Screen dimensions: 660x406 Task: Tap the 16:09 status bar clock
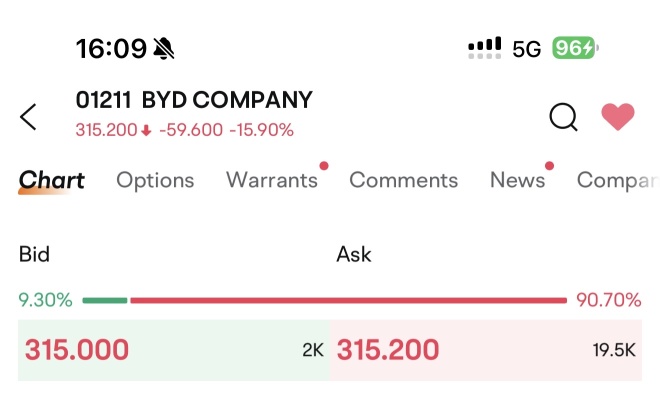click(110, 48)
